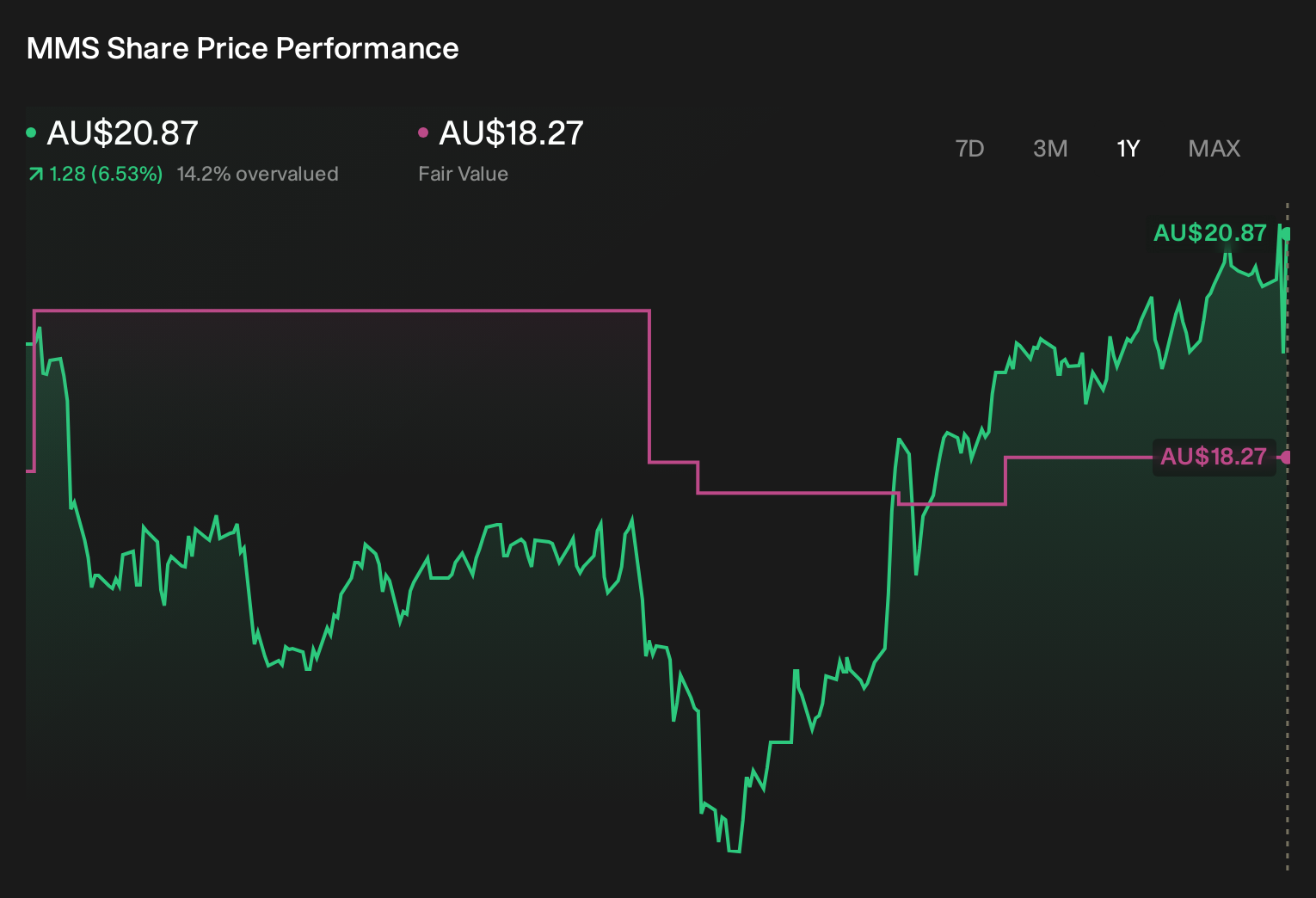This screenshot has width=1316, height=898.
Task: Click the large AU$20.87 share price heading
Action: 122,132
